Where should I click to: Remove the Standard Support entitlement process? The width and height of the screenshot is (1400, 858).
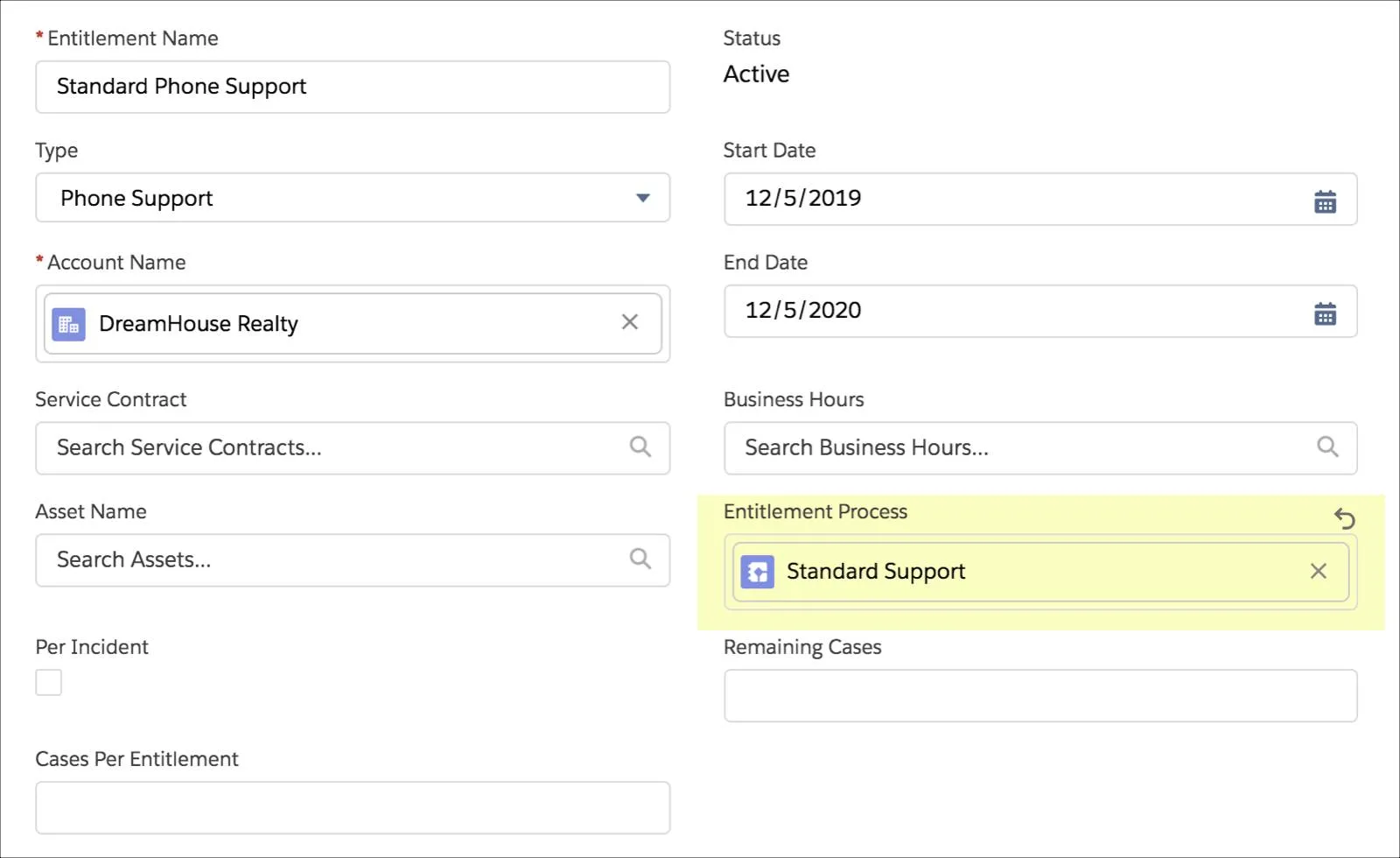pos(1318,571)
